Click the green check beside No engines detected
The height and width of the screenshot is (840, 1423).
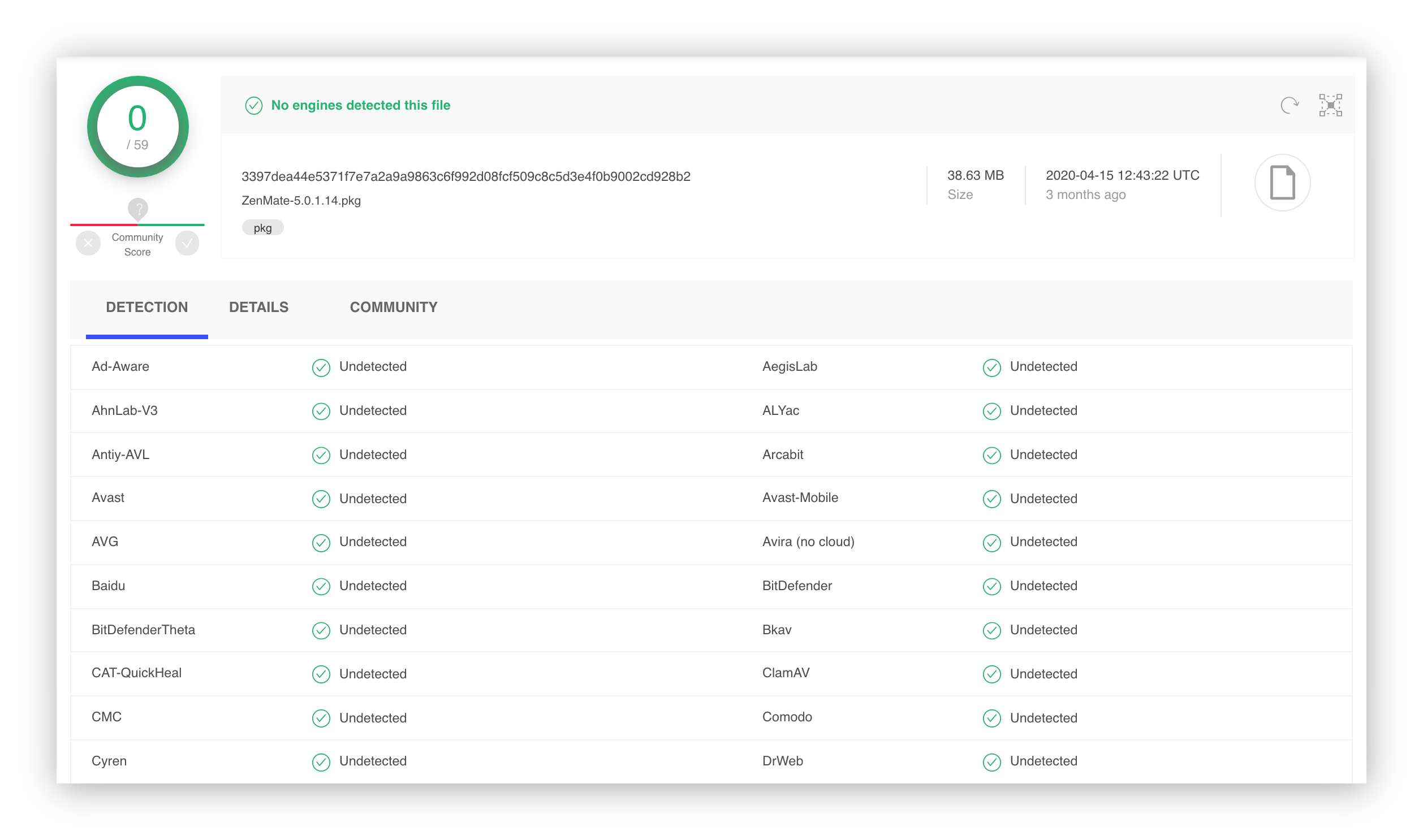[x=254, y=106]
